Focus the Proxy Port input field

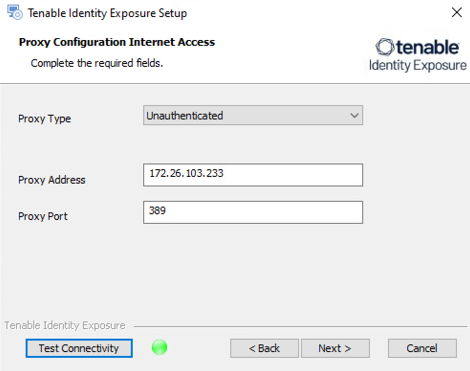pyautogui.click(x=253, y=212)
